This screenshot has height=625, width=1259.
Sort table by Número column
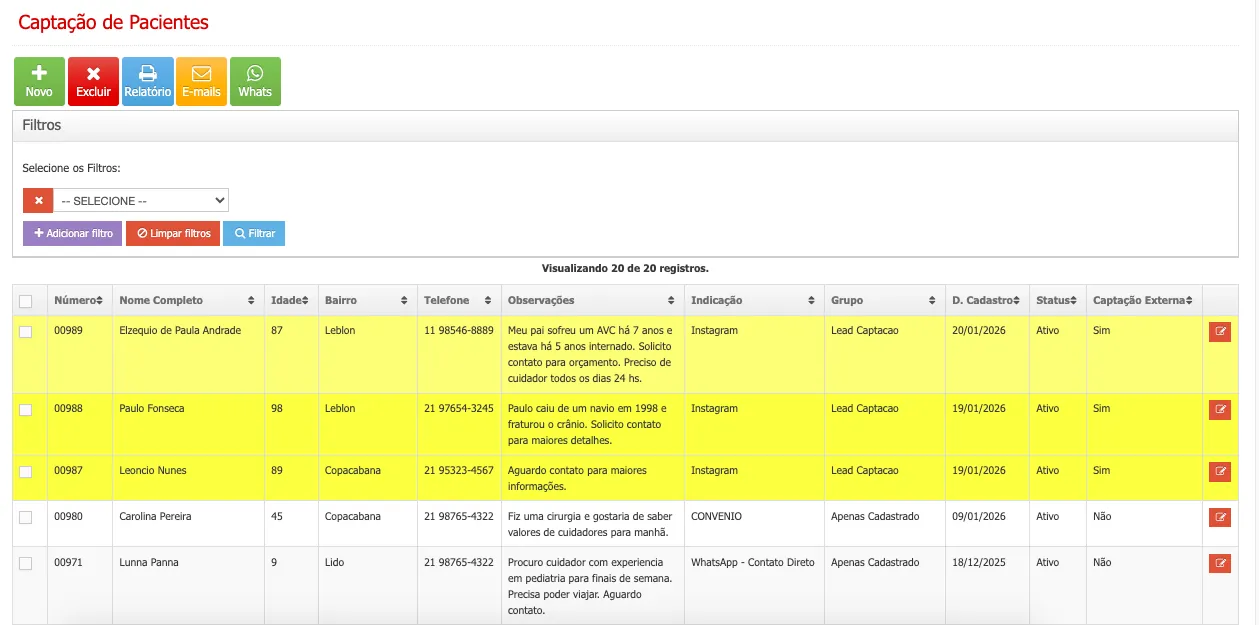click(79, 300)
